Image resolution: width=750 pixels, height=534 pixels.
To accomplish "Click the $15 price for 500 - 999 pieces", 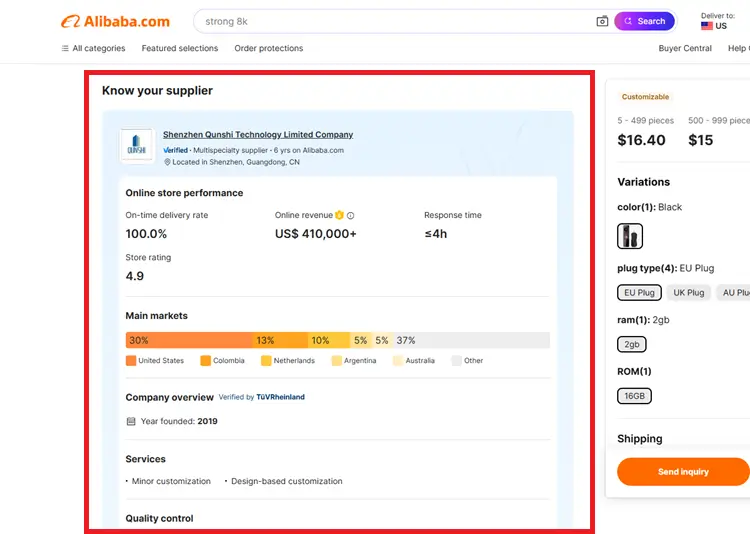I will (x=701, y=140).
